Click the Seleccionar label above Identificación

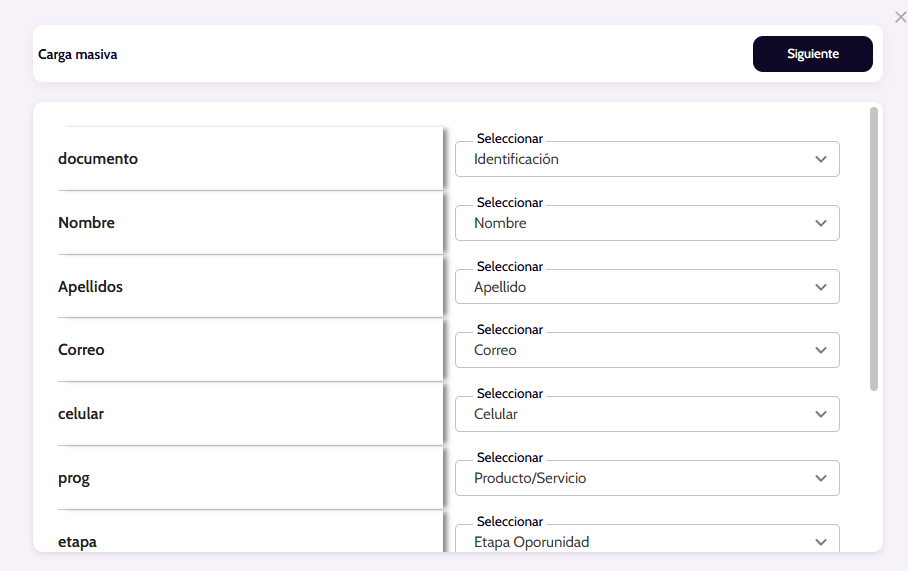coord(509,139)
